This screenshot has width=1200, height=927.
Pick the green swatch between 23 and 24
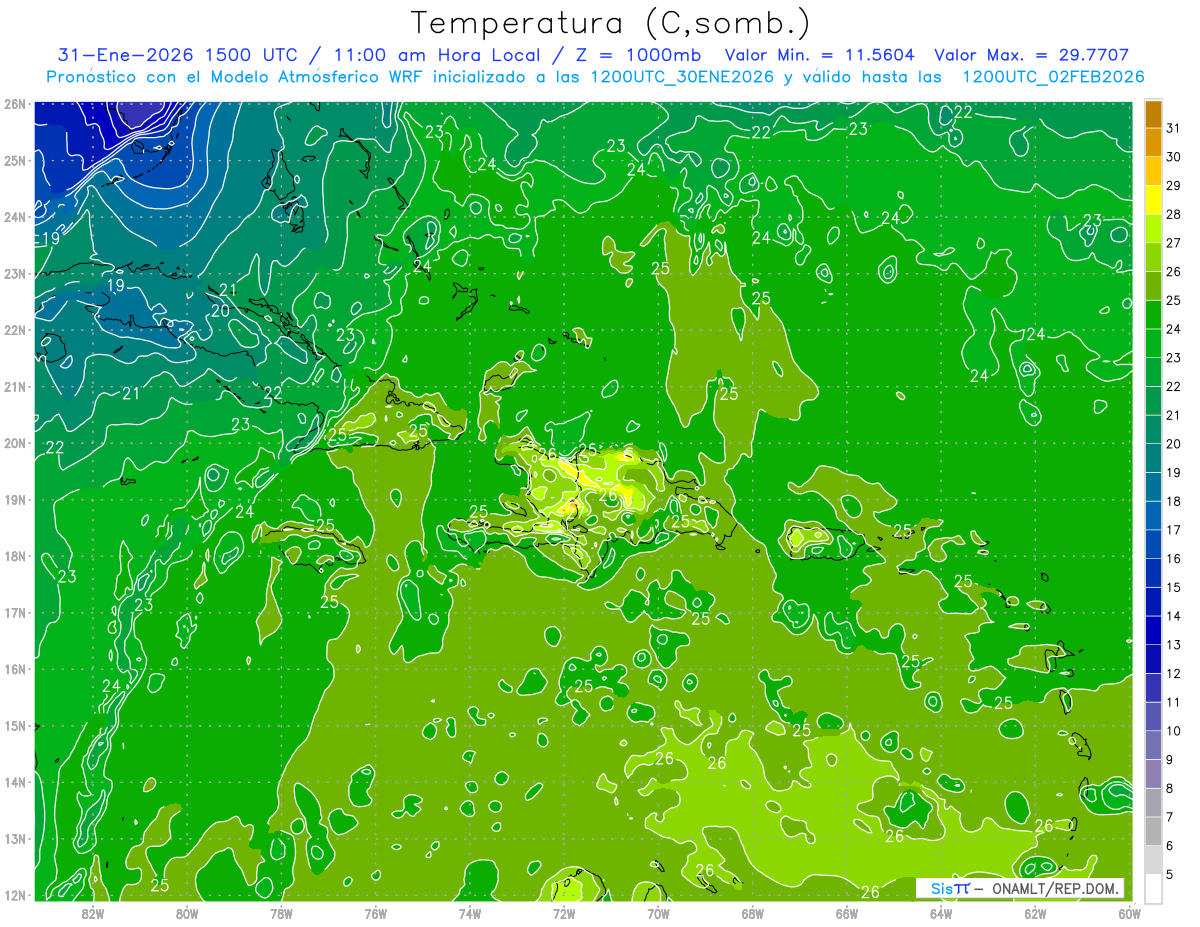coord(1153,343)
